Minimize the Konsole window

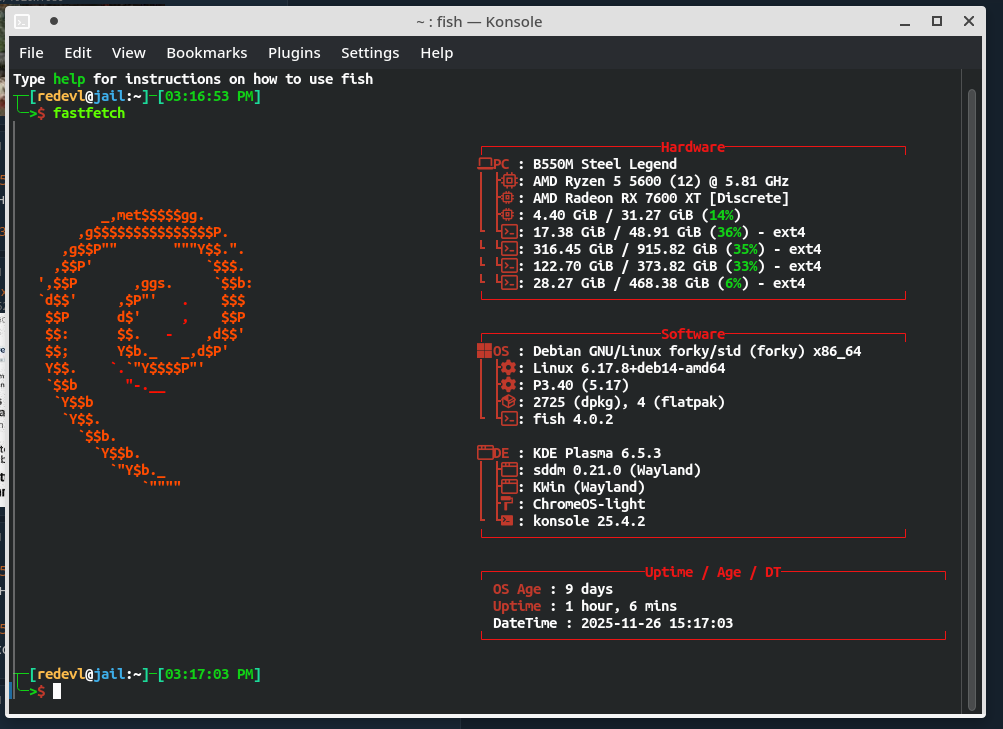pos(904,22)
